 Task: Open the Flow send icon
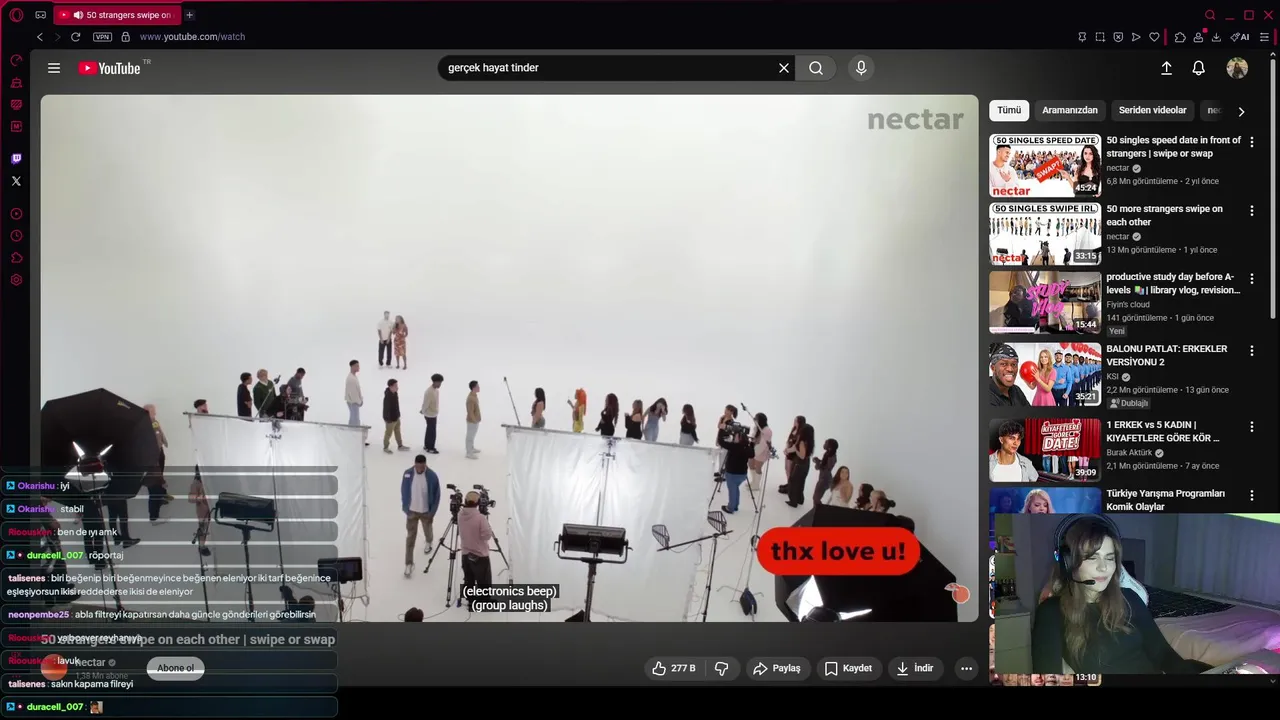click(x=1136, y=37)
